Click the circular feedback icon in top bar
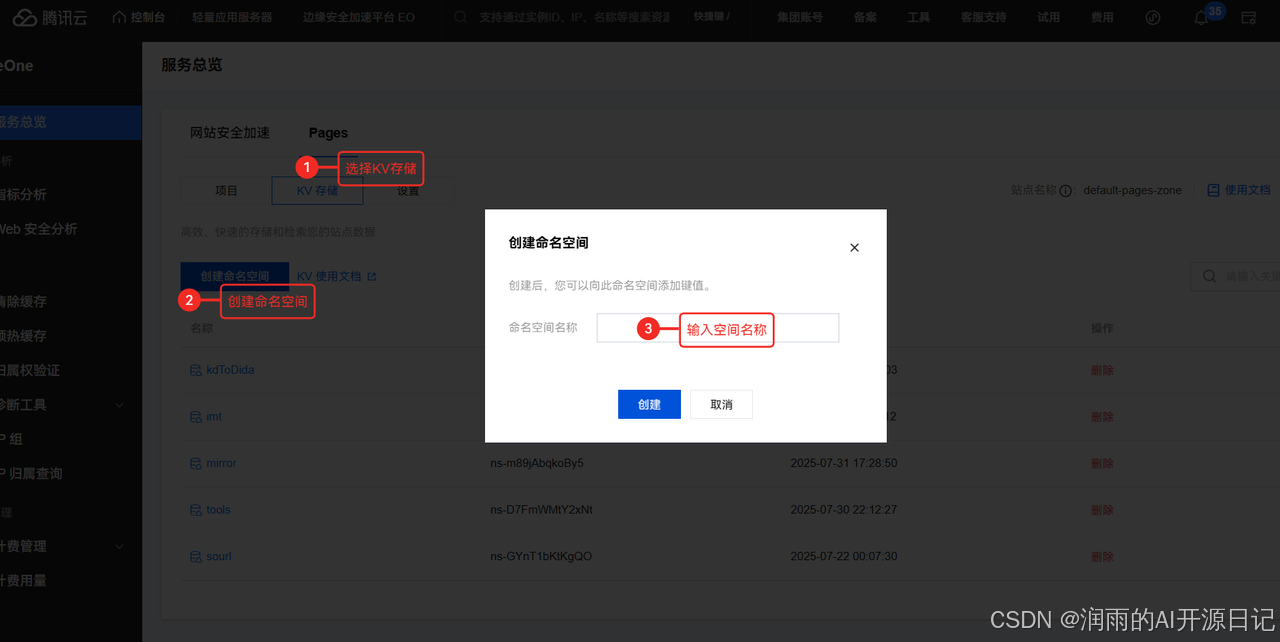The width and height of the screenshot is (1280, 642). coord(1153,17)
